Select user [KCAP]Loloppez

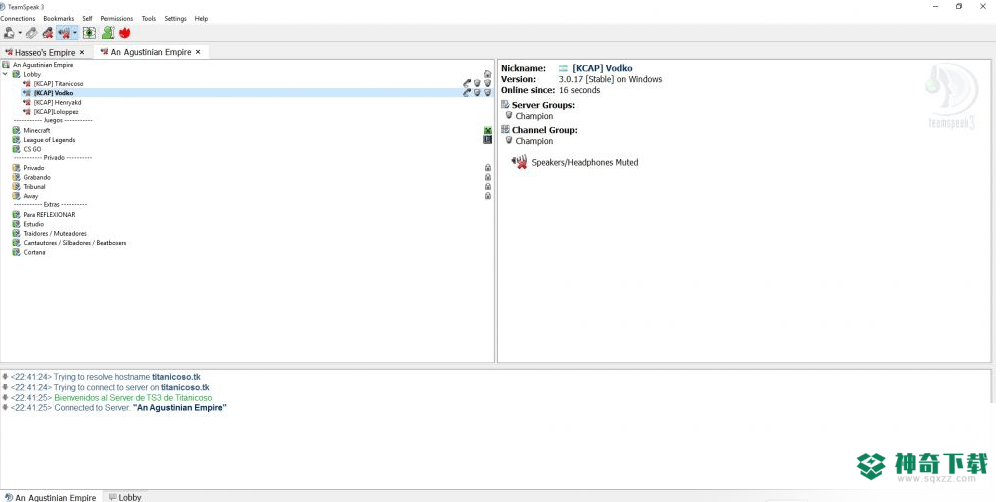coord(56,112)
